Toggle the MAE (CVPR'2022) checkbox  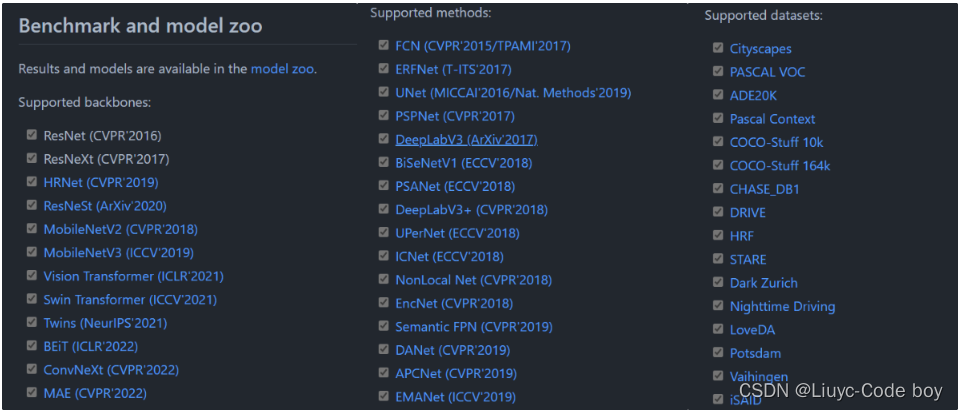point(31,392)
